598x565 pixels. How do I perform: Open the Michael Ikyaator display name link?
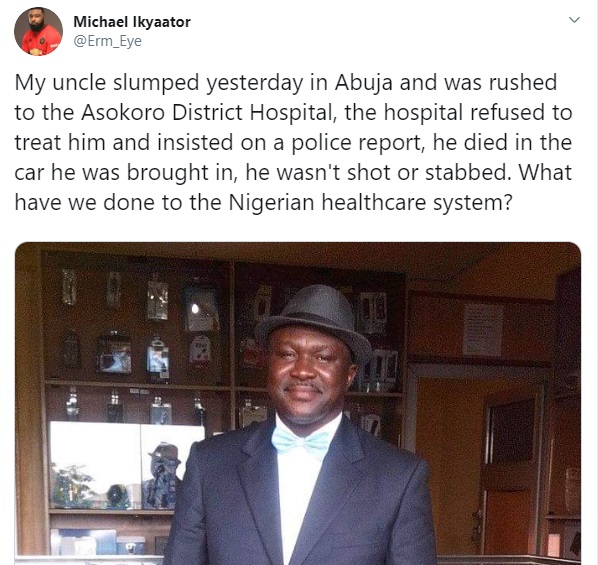click(x=132, y=22)
